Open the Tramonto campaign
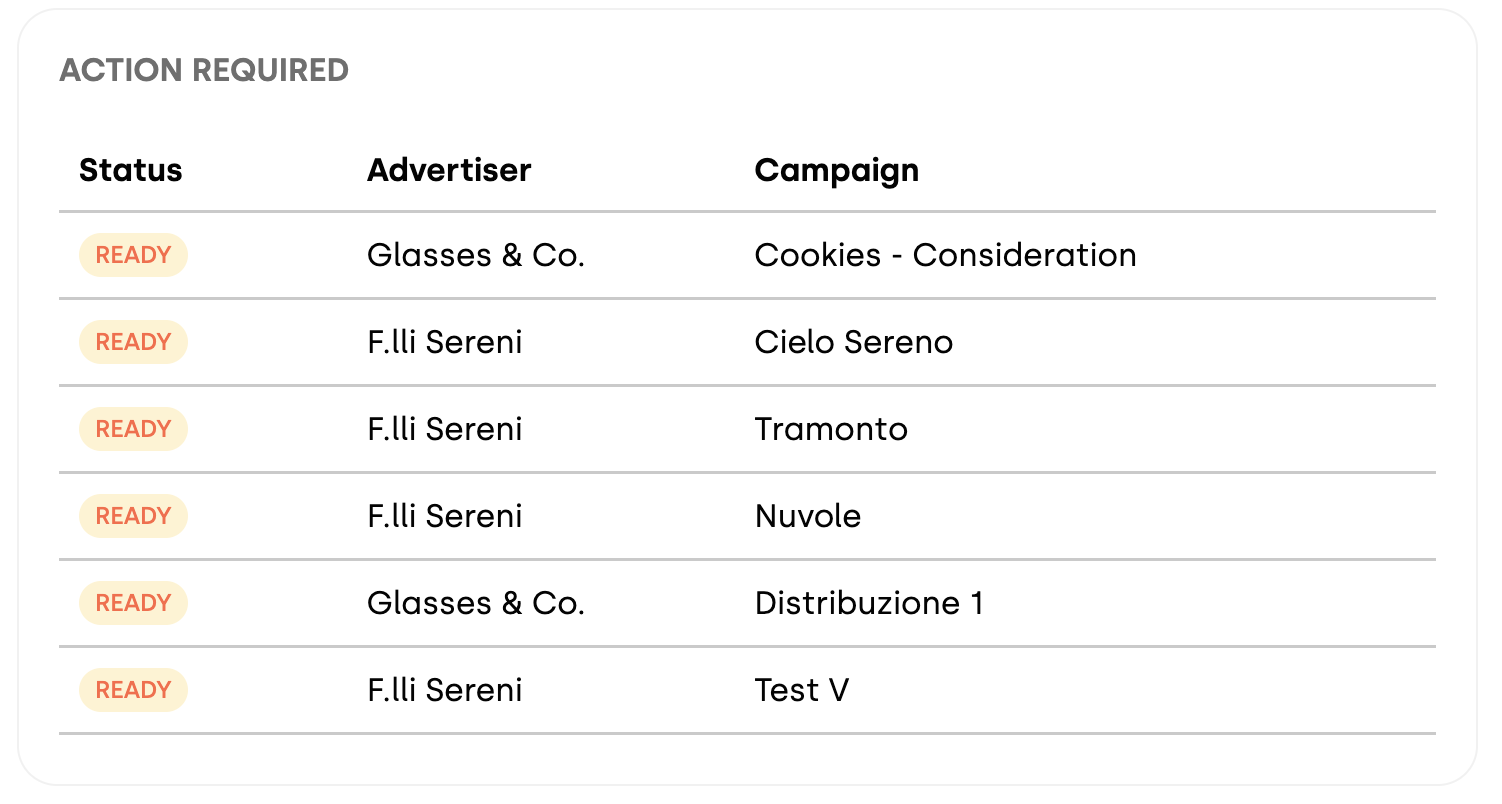Image resolution: width=1502 pixels, height=804 pixels. tap(831, 429)
